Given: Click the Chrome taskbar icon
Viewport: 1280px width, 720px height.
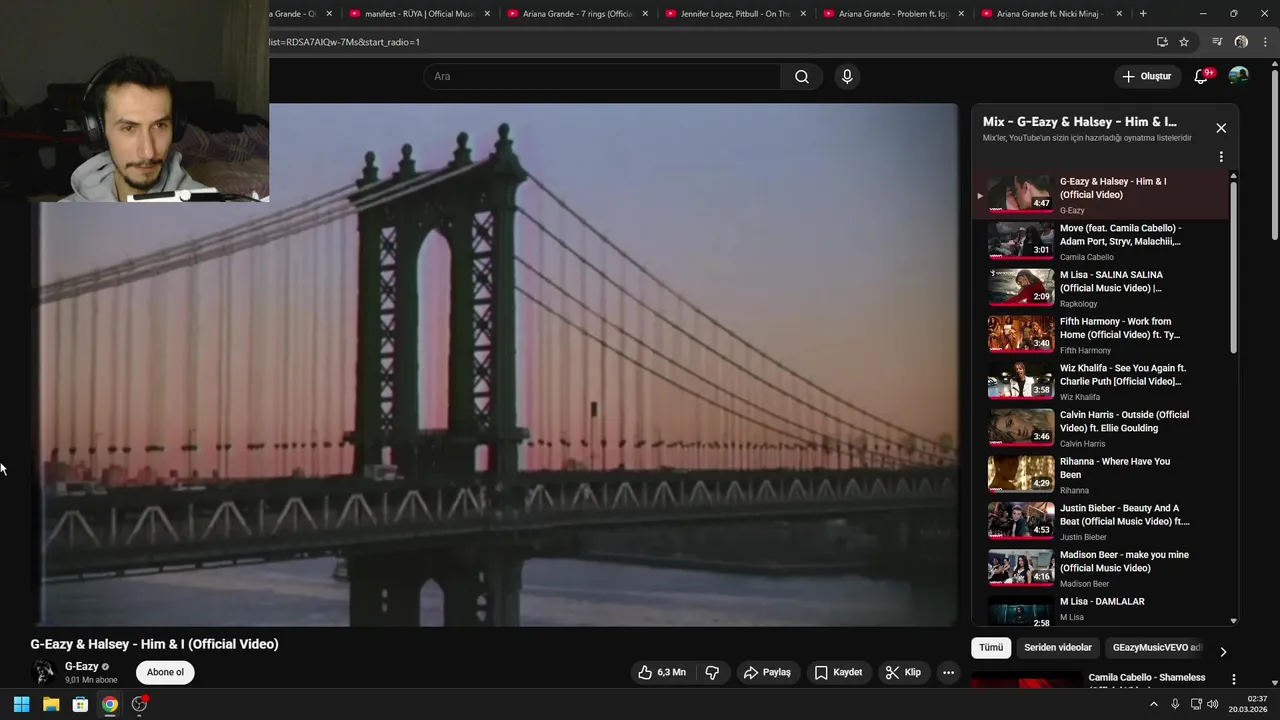Looking at the screenshot, I should pyautogui.click(x=110, y=704).
